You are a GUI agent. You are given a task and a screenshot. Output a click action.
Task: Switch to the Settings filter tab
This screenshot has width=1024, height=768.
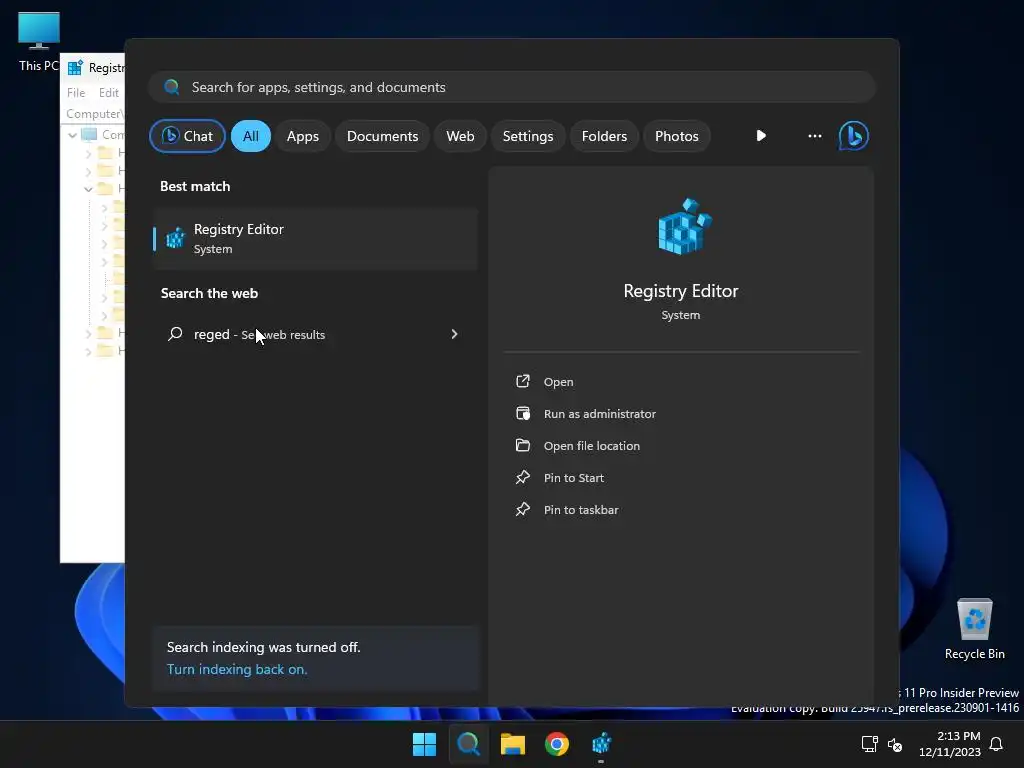tap(528, 136)
